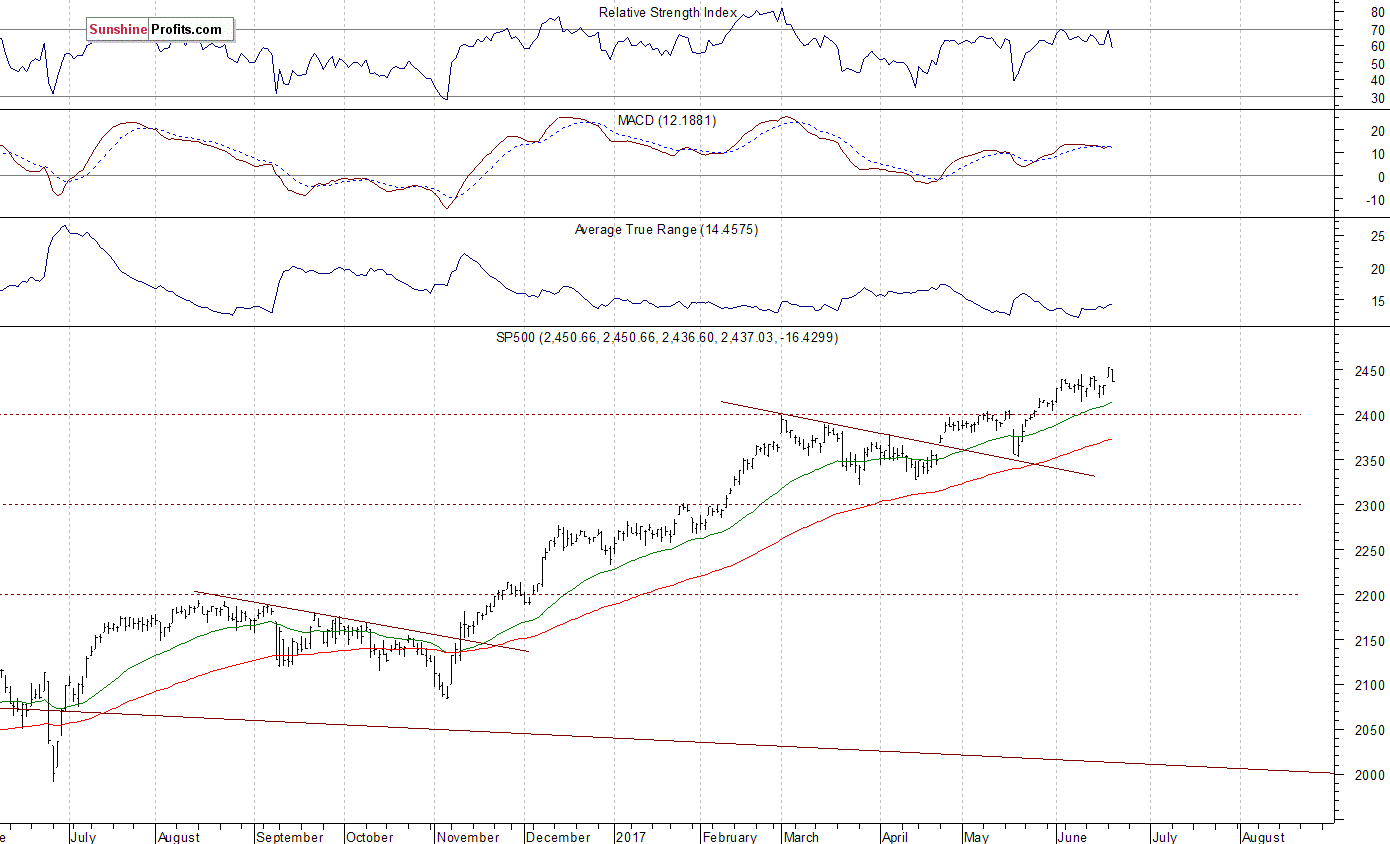Click the SunshineProfits.com logo
The height and width of the screenshot is (844, 1390).
tap(159, 30)
